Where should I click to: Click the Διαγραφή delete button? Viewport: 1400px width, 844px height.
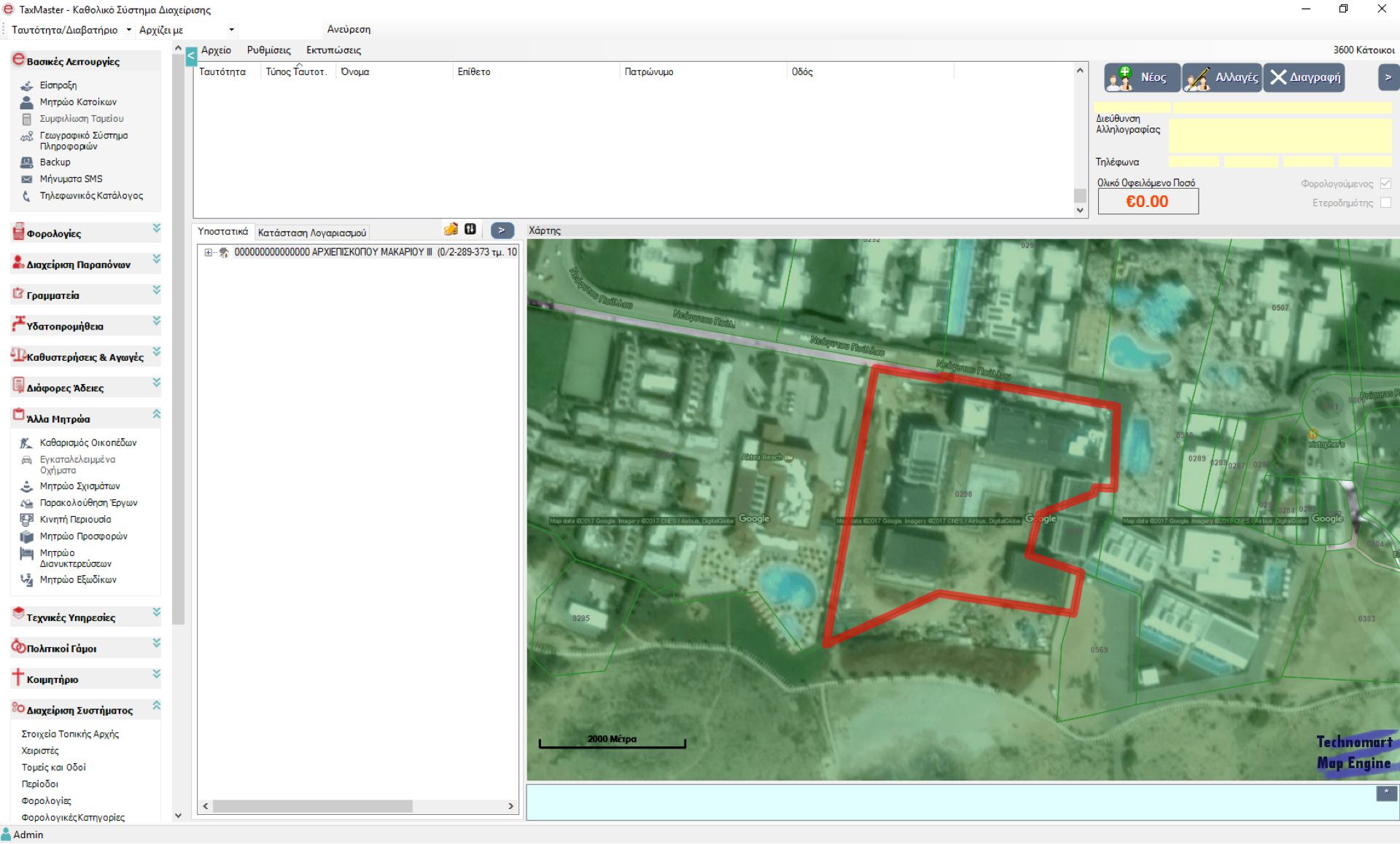tap(1304, 77)
